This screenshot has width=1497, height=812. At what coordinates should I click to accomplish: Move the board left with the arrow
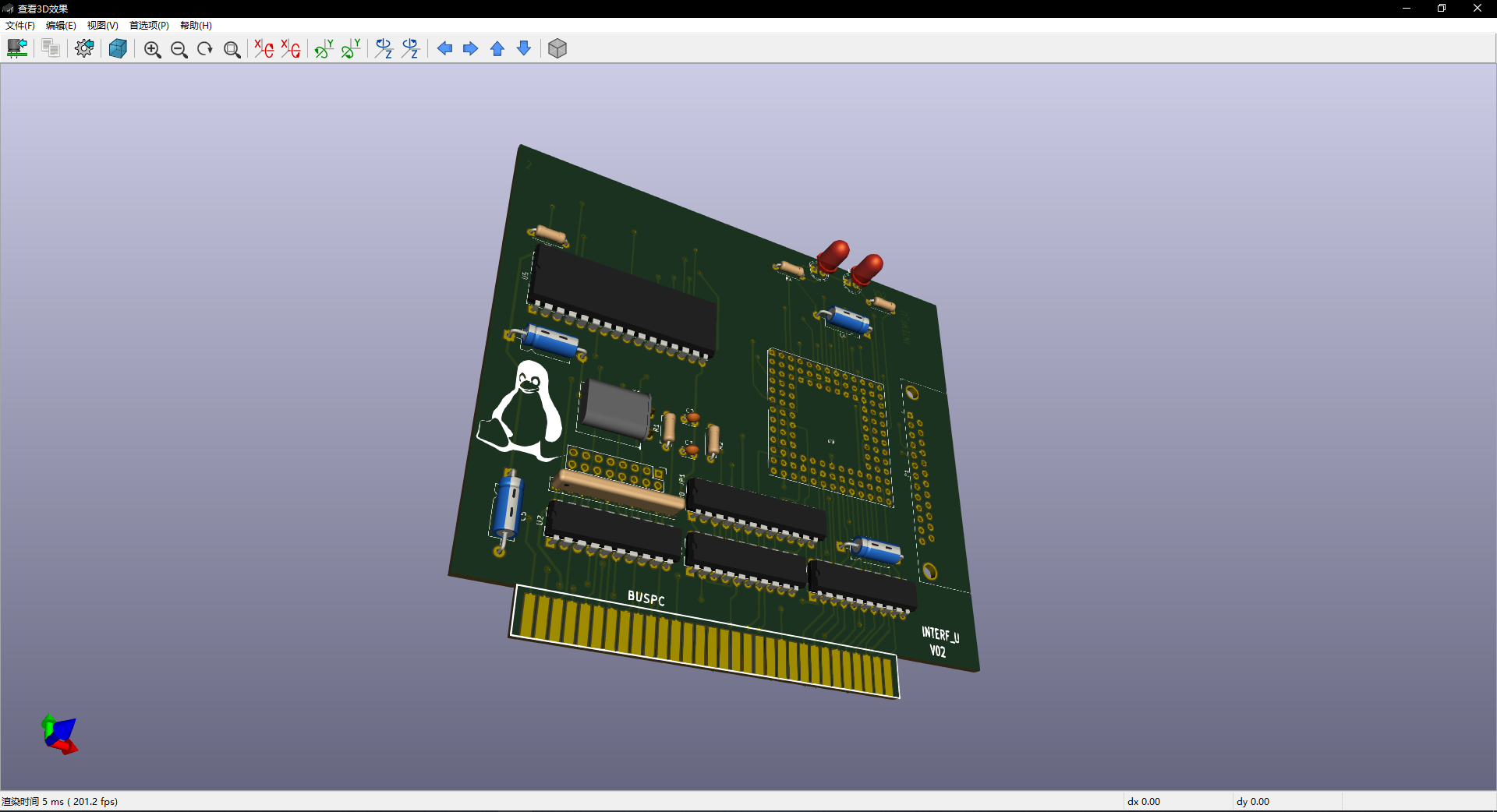[x=444, y=48]
